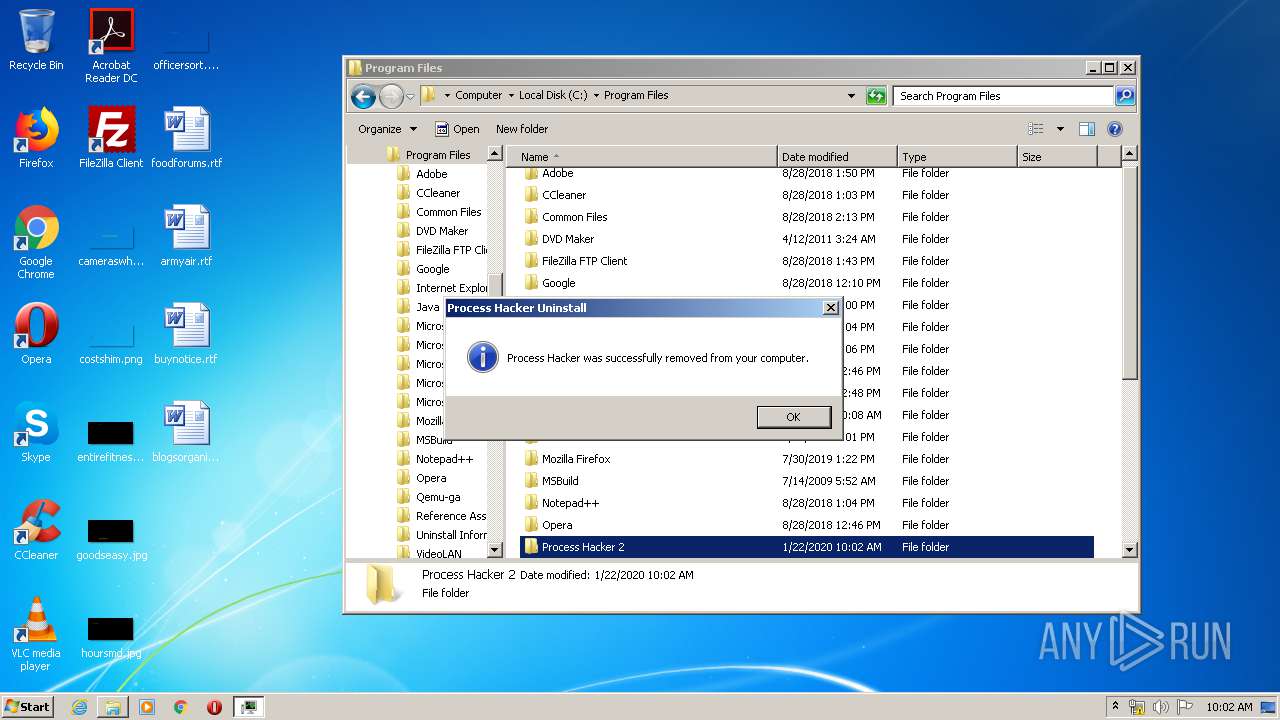Click Local Disk (C:) breadcrumb
The width and height of the screenshot is (1280, 720).
(553, 96)
